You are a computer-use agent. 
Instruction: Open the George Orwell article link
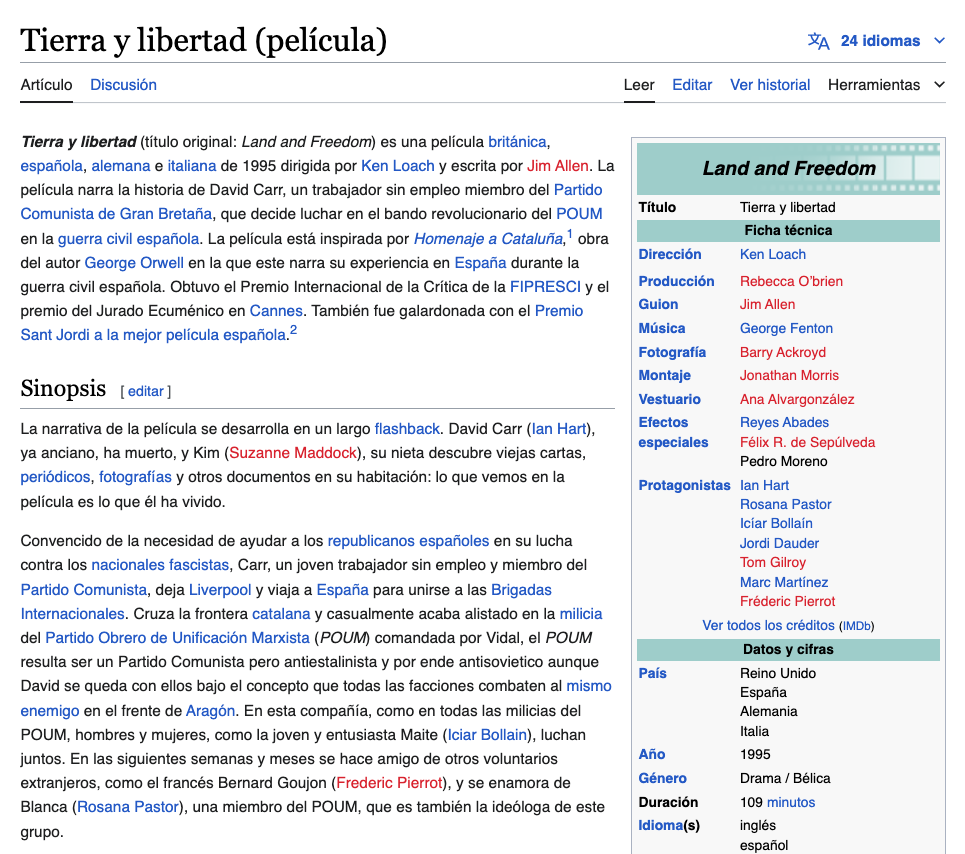click(134, 263)
